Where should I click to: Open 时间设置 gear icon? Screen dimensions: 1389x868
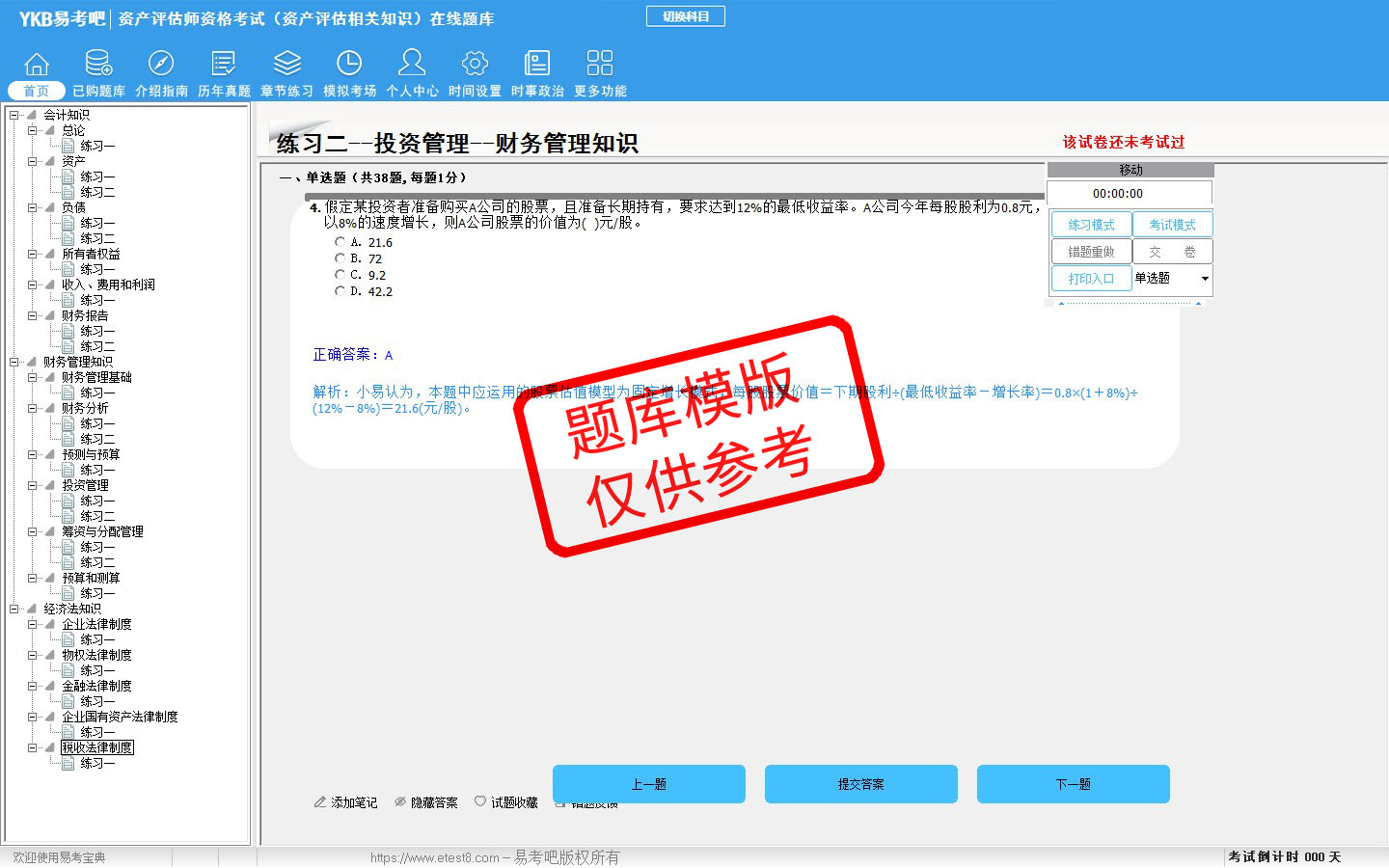click(475, 65)
